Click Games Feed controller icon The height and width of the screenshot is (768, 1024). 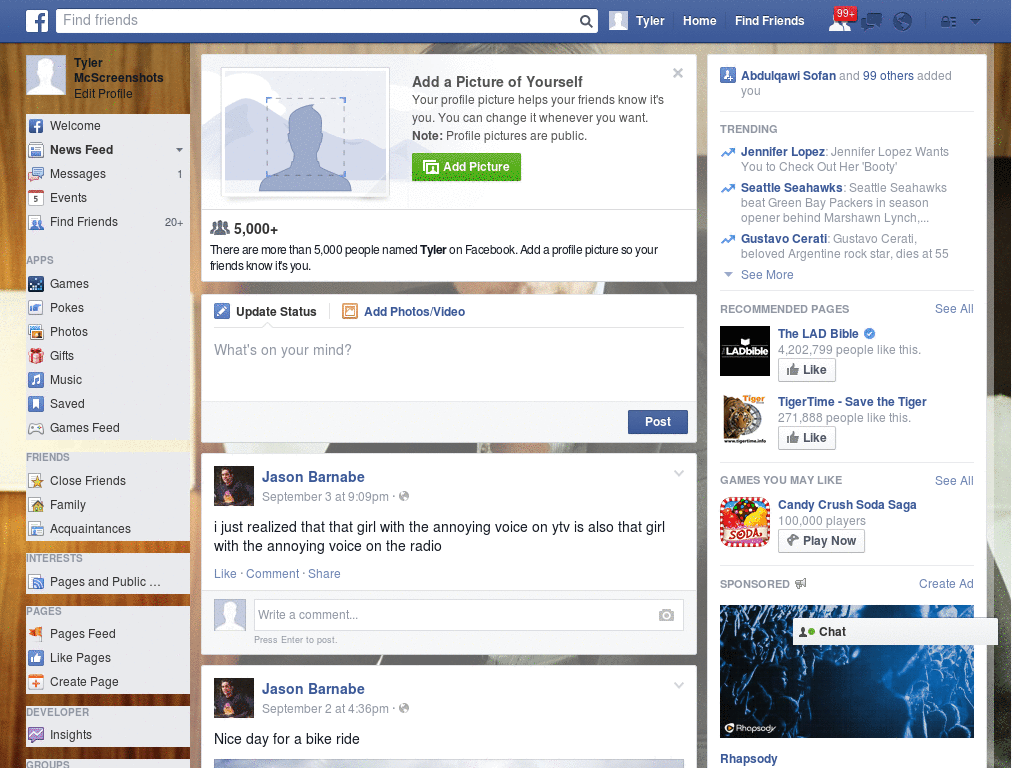click(x=36, y=428)
